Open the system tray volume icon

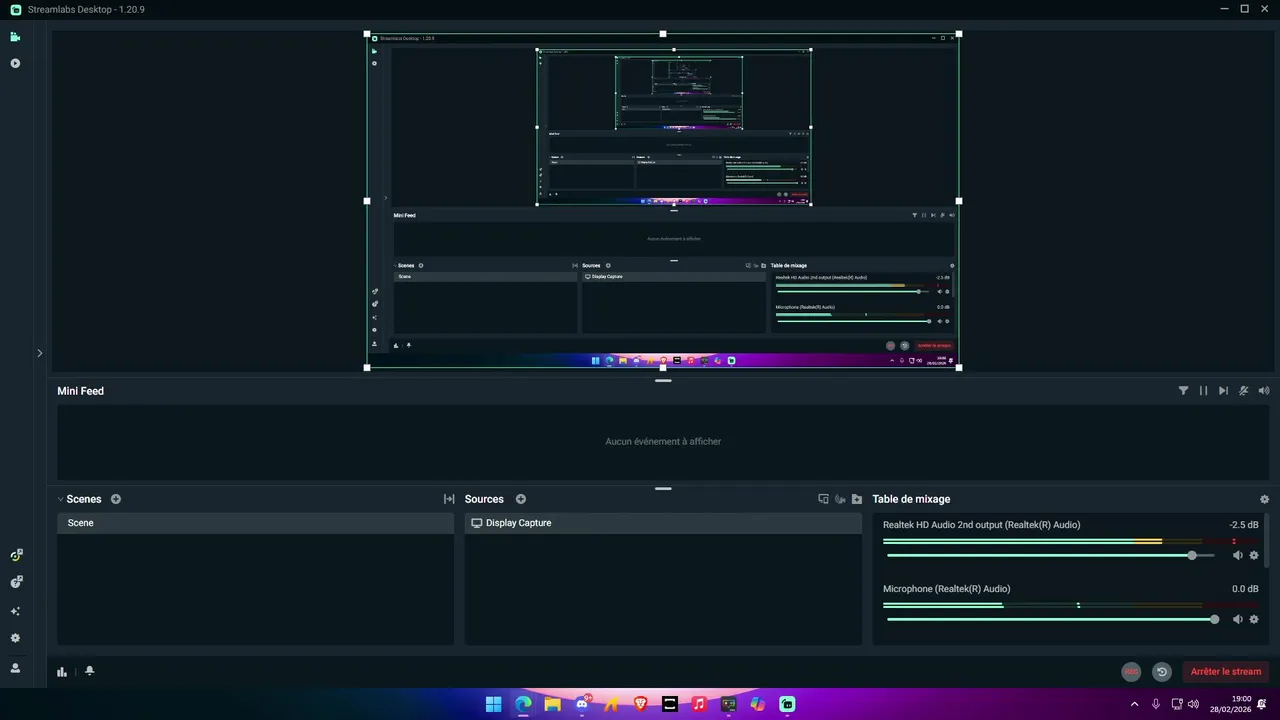(x=1193, y=704)
